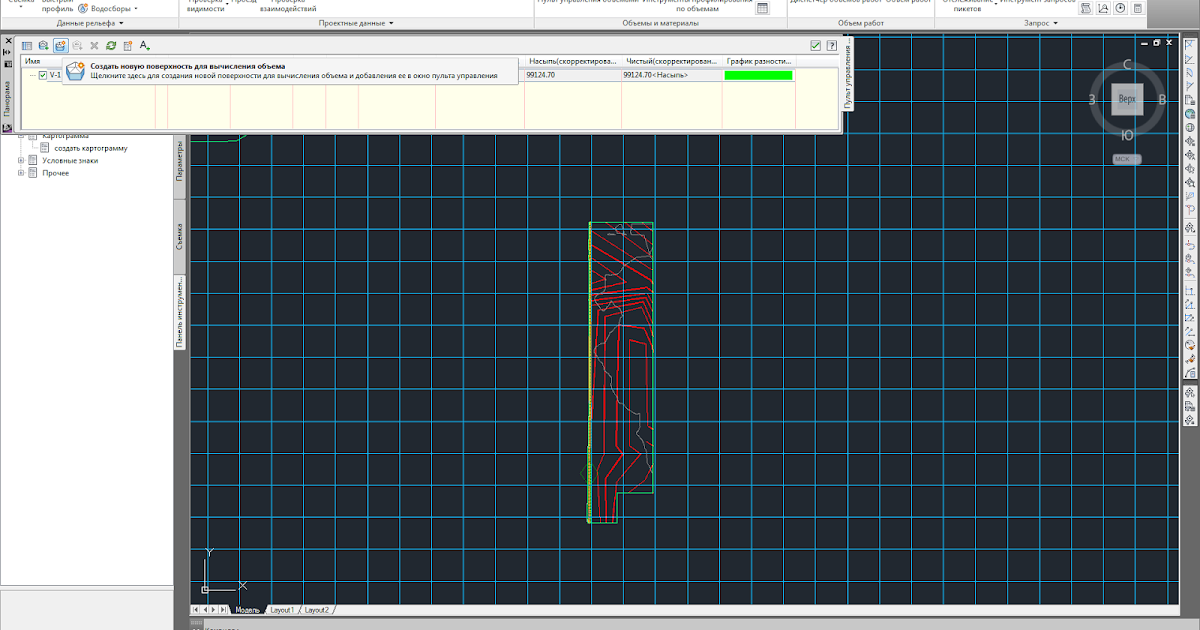Click the Объем работ panel title
This screenshot has height=630, width=1200.
pyautogui.click(x=860, y=22)
